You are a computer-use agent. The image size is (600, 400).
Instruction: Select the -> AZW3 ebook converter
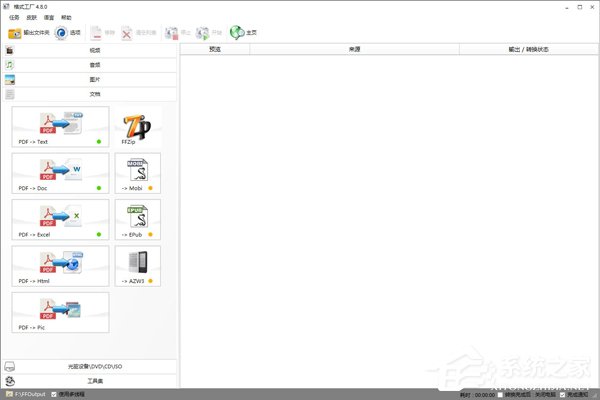pos(138,266)
